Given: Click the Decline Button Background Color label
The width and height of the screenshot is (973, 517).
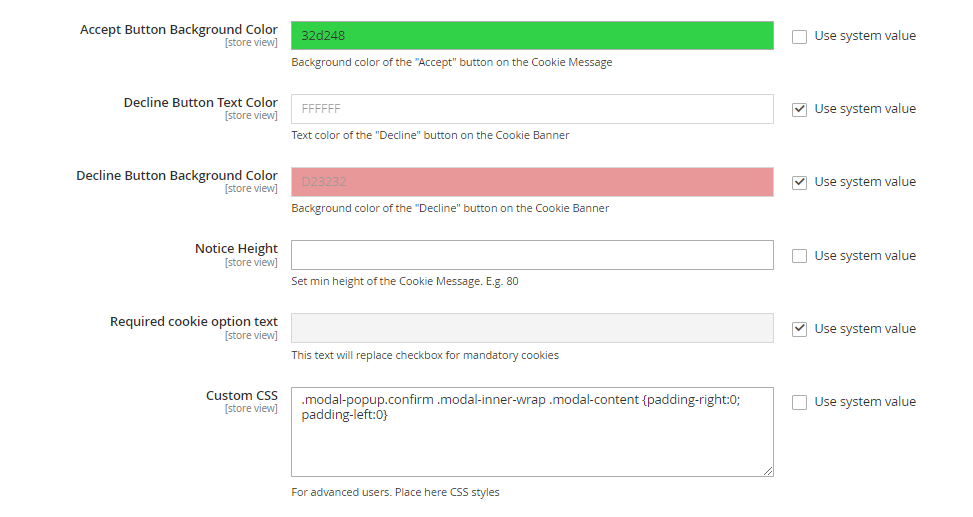Looking at the screenshot, I should 177,176.
